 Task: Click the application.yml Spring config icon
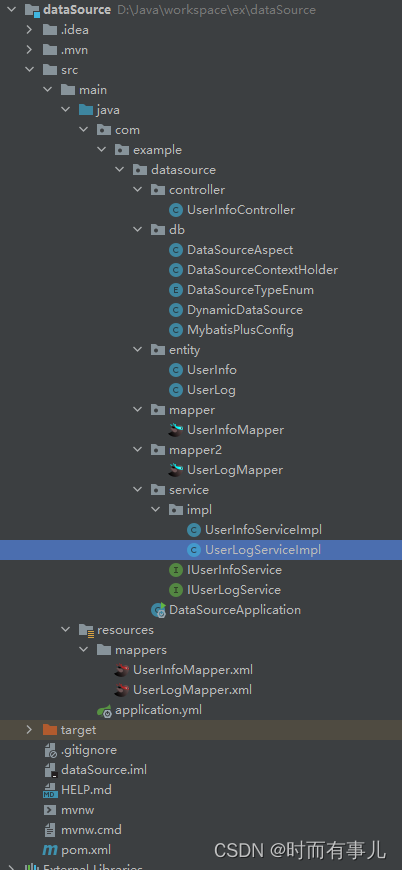click(x=104, y=710)
